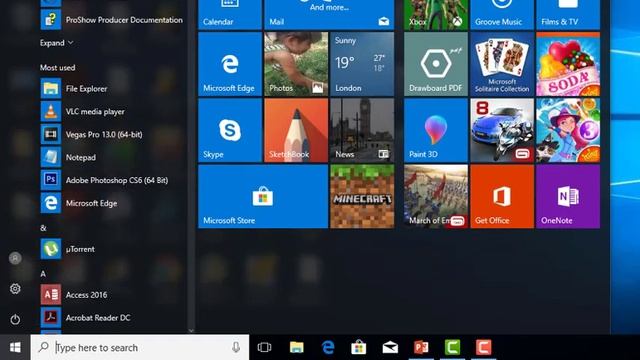The image size is (640, 360).
Task: Open the SketchBook tile
Action: tap(296, 130)
